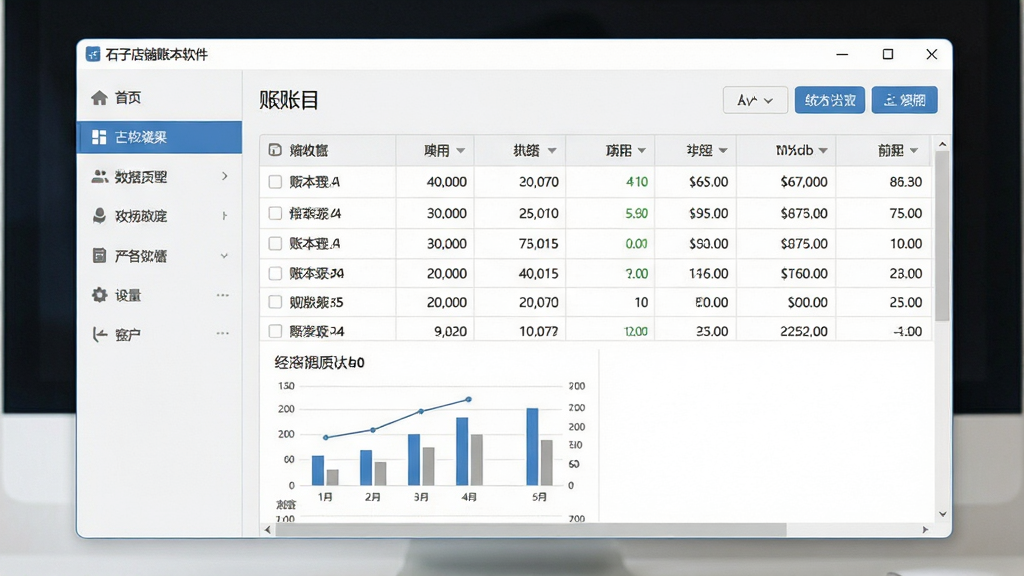The width and height of the screenshot is (1024, 576).
Task: Open the dropdown arrow of the column containing 40,000
Action: click(460, 151)
